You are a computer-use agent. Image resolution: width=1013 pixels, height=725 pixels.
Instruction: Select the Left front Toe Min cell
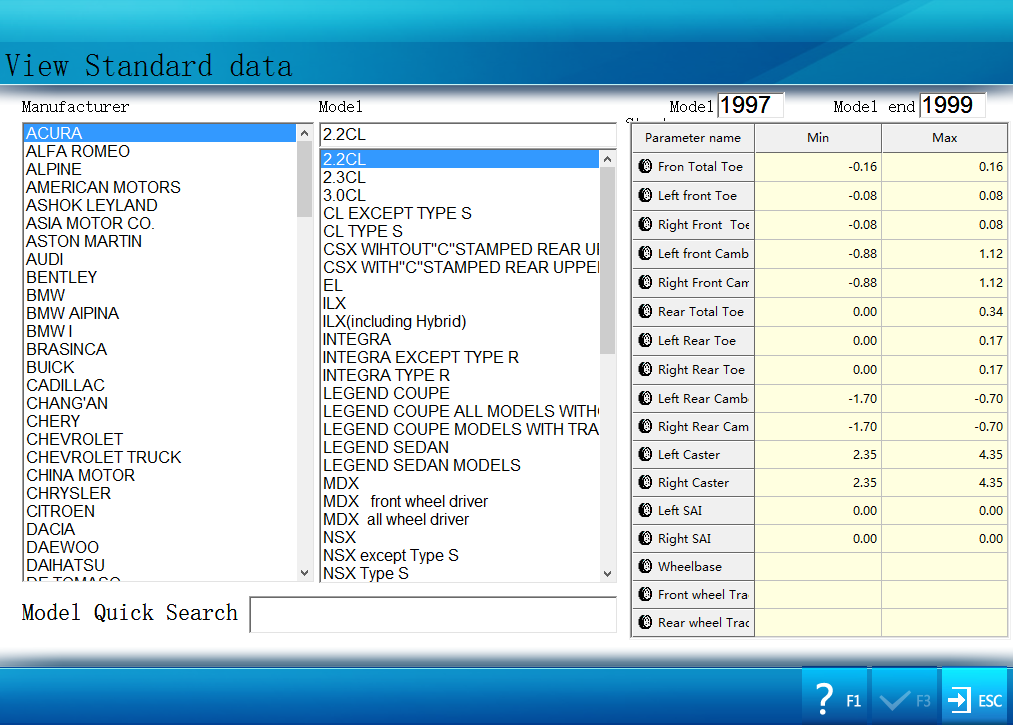[818, 196]
